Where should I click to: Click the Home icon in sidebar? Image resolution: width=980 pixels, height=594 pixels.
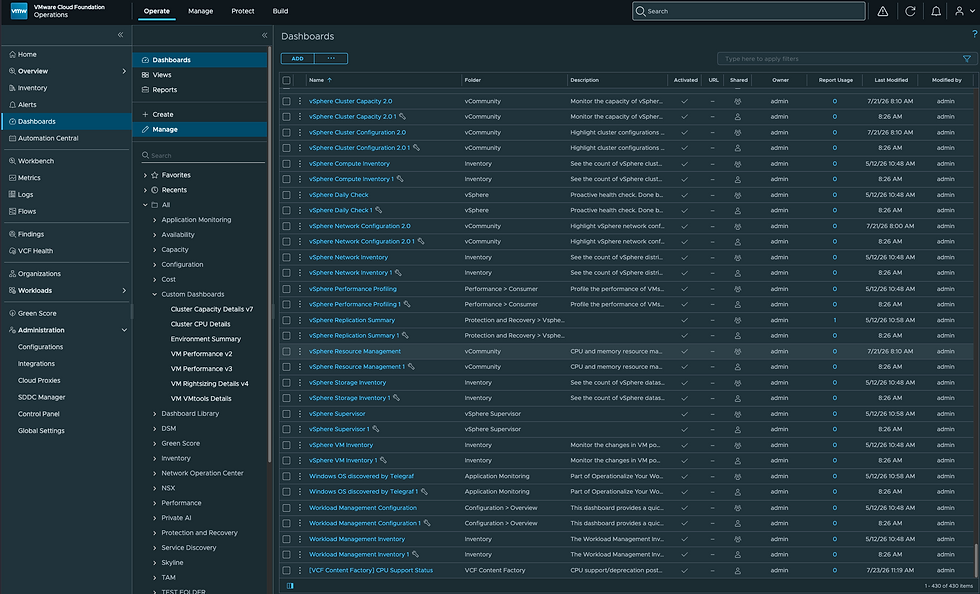[x=12, y=54]
